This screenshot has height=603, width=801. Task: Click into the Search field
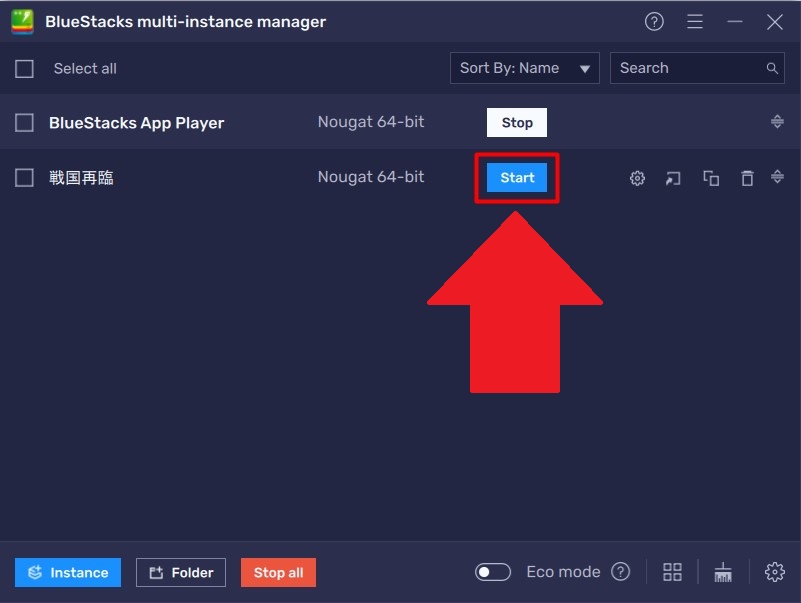pyautogui.click(x=697, y=68)
